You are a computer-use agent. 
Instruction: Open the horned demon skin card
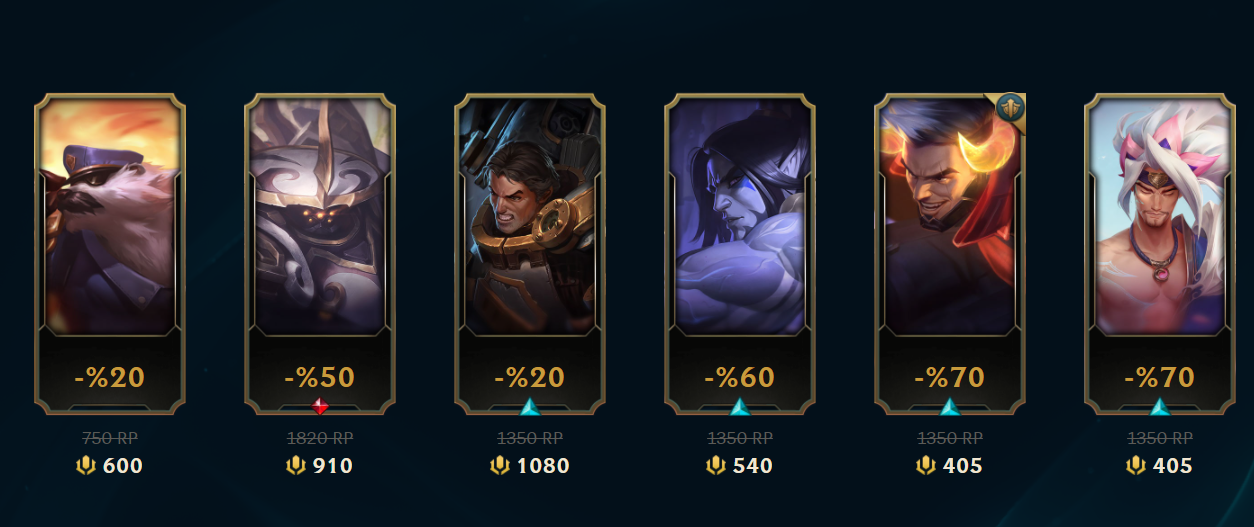pos(950,254)
